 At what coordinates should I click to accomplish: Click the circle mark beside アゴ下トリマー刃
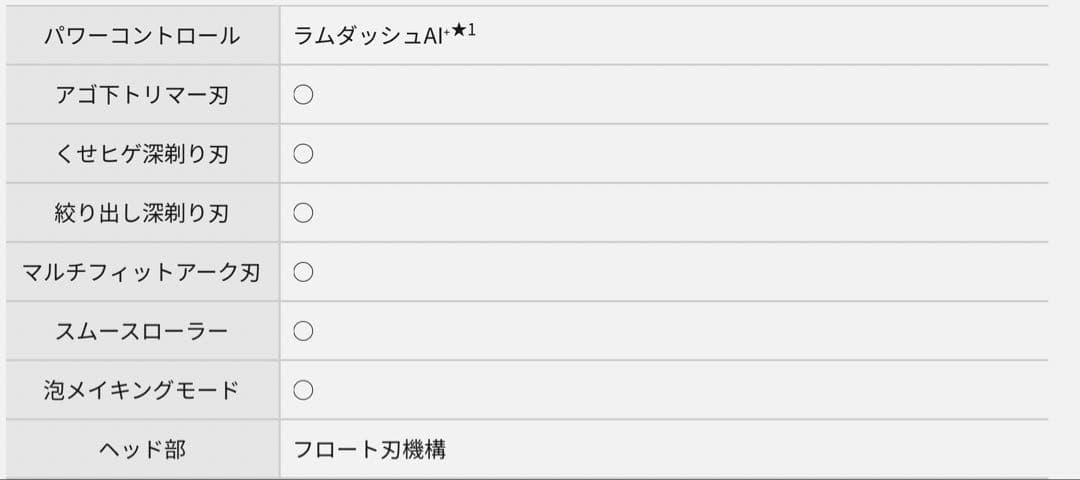303,95
